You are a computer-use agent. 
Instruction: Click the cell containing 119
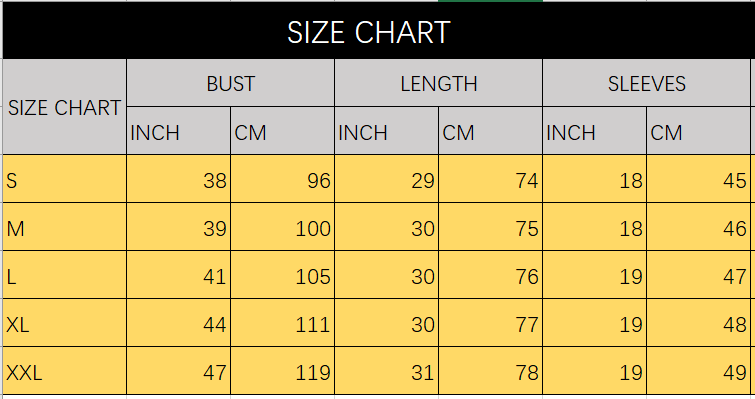tap(282, 371)
